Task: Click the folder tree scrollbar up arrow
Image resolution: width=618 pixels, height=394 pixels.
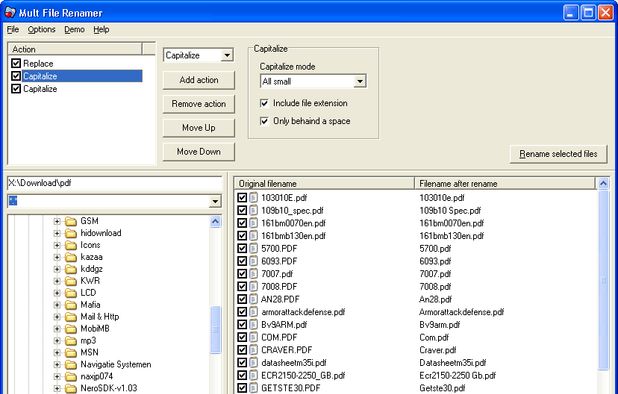Action: (215, 222)
